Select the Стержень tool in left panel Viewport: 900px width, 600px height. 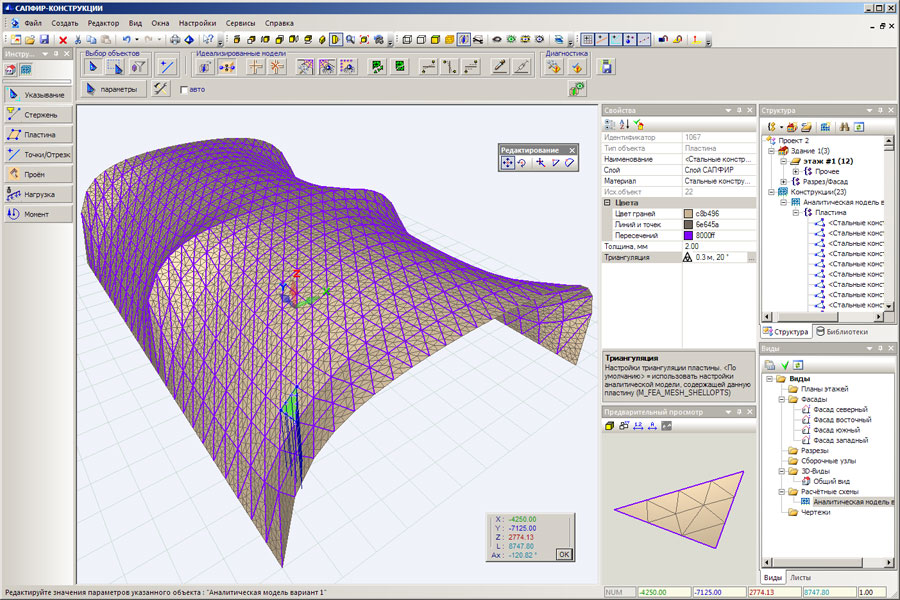pyautogui.click(x=37, y=114)
